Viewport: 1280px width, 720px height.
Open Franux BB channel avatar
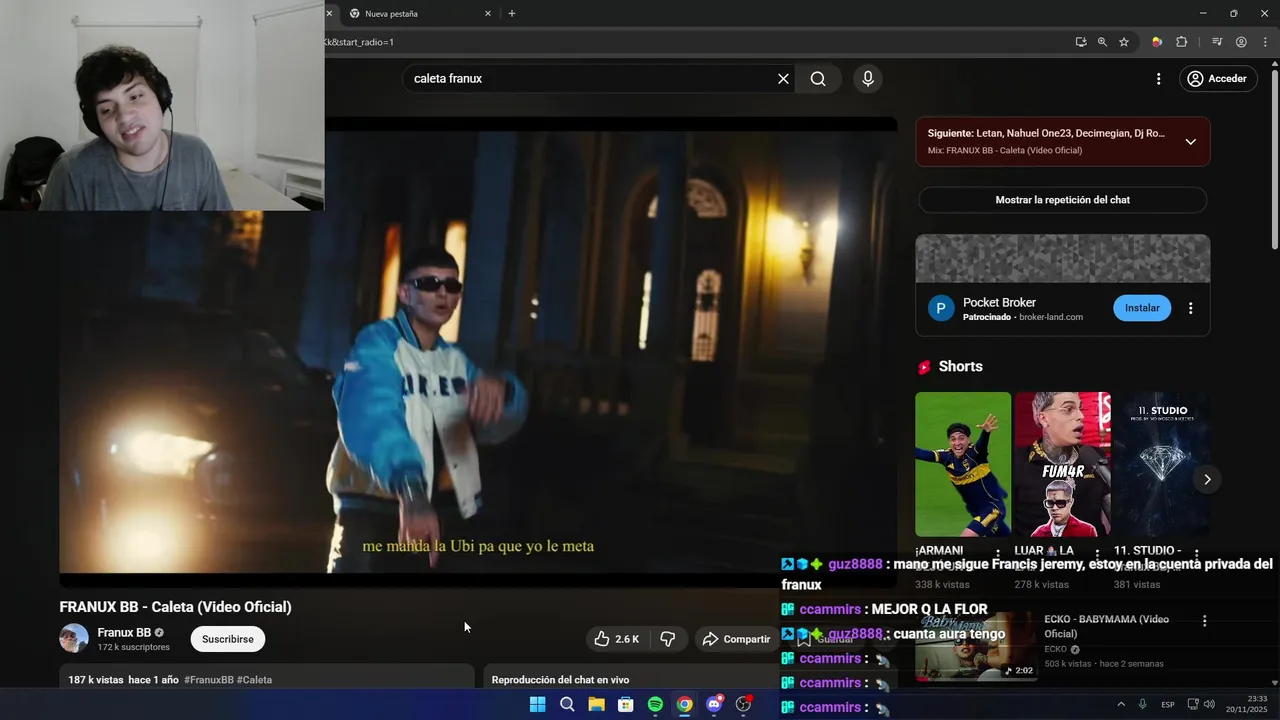coord(74,638)
